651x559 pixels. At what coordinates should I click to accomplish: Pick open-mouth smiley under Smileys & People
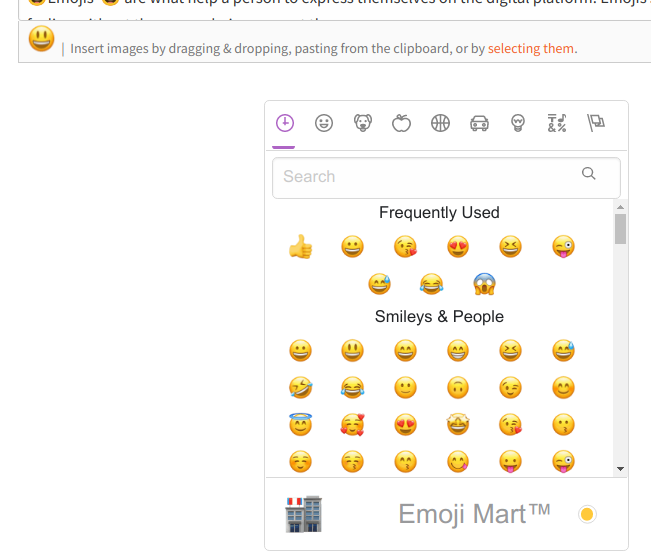(352, 351)
